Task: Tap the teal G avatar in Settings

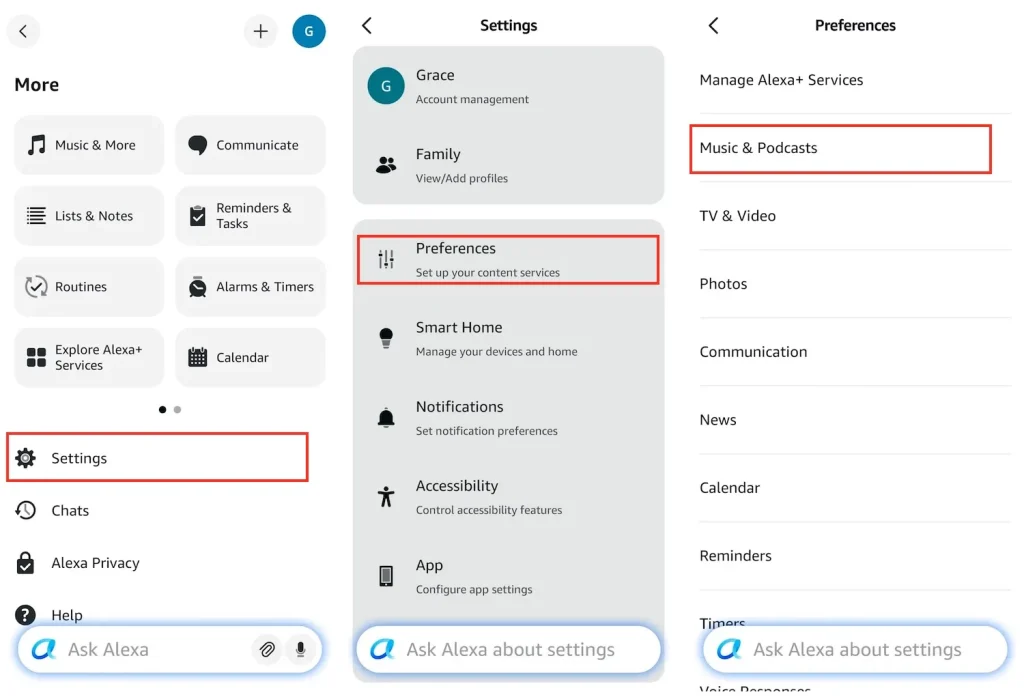Action: [x=386, y=86]
